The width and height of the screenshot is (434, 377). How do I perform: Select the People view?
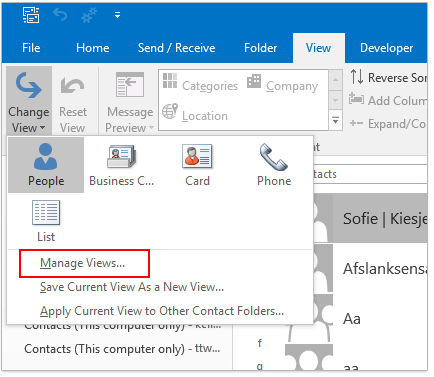tap(46, 165)
